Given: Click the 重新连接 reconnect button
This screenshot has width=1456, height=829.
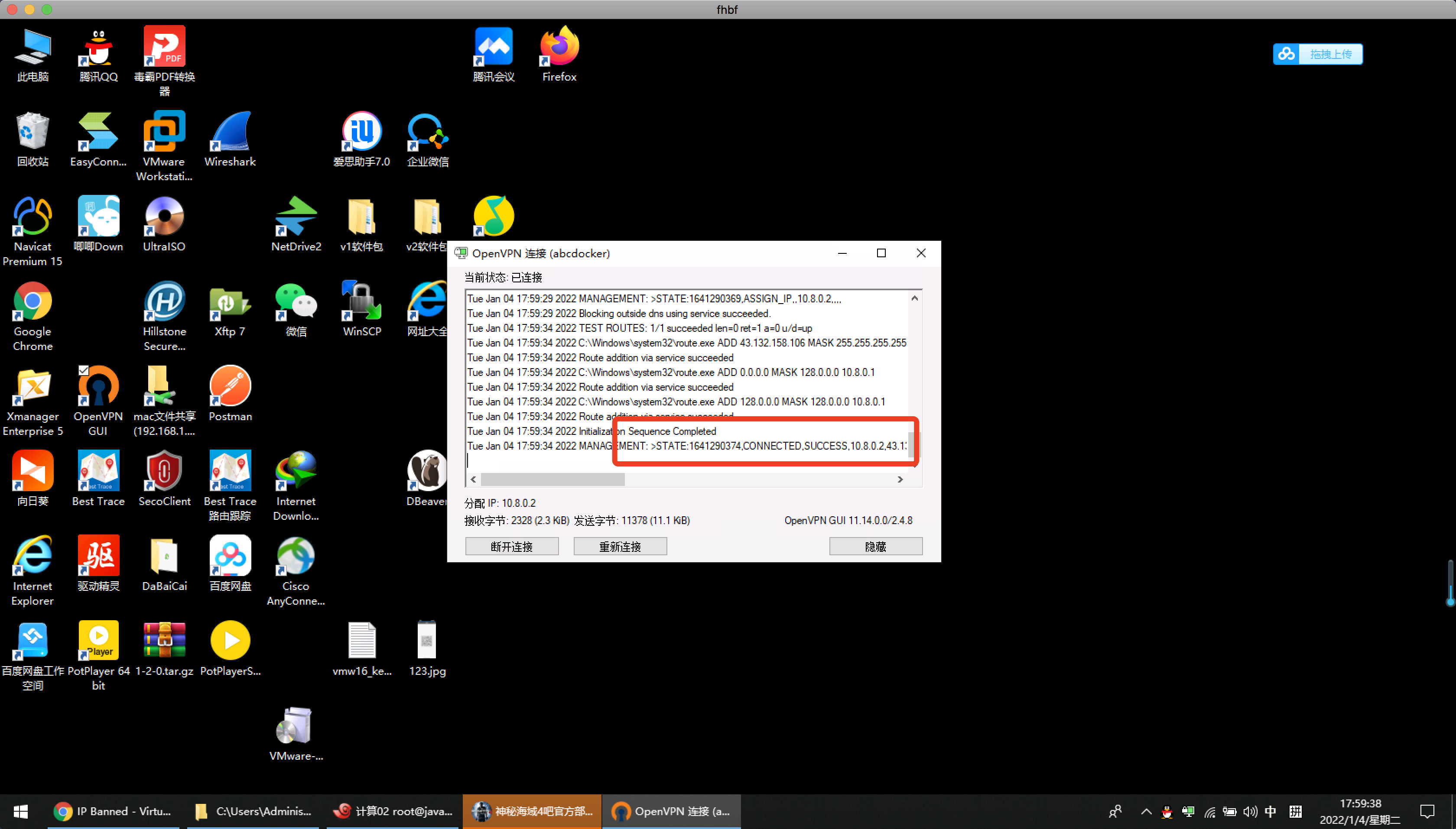Looking at the screenshot, I should [620, 546].
